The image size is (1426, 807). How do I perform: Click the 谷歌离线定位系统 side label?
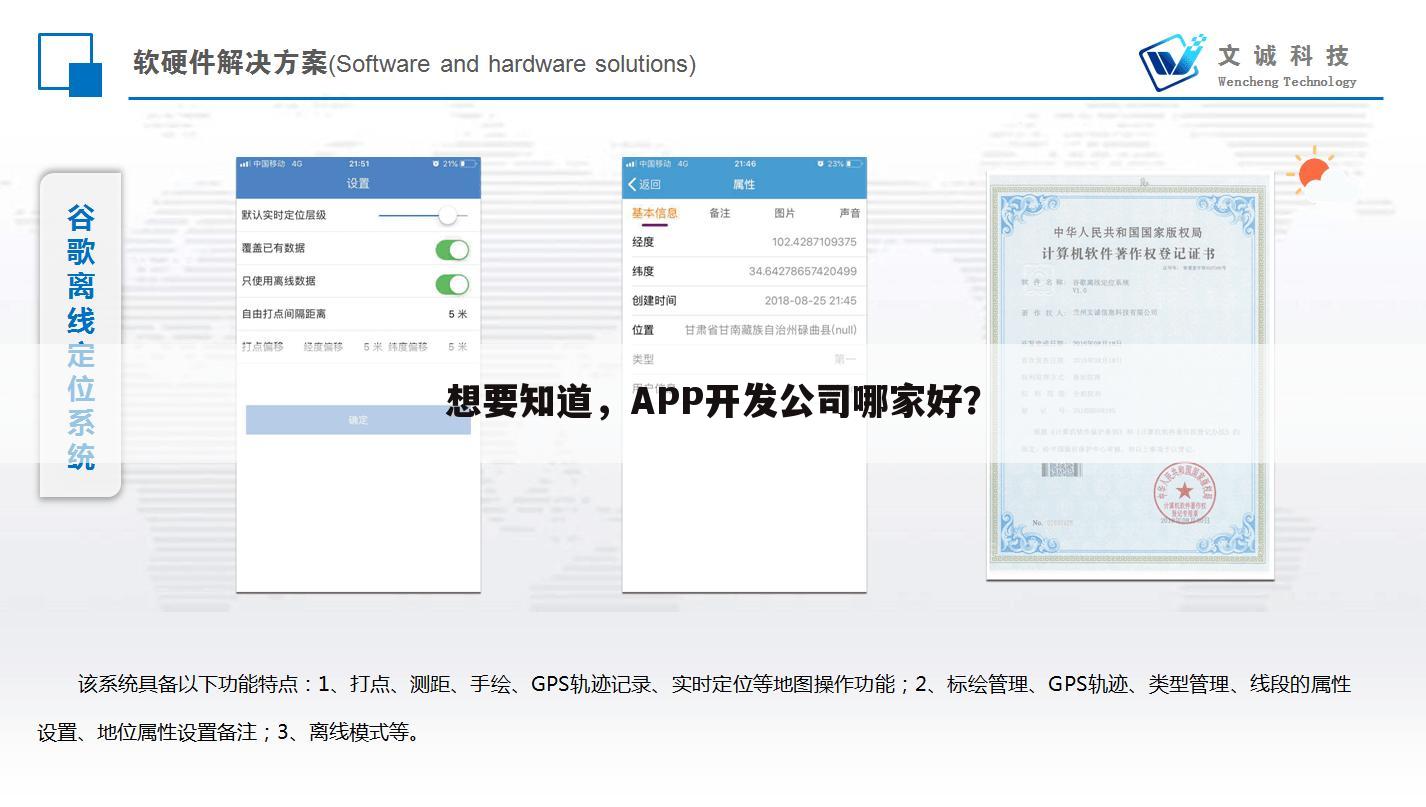coord(81,335)
